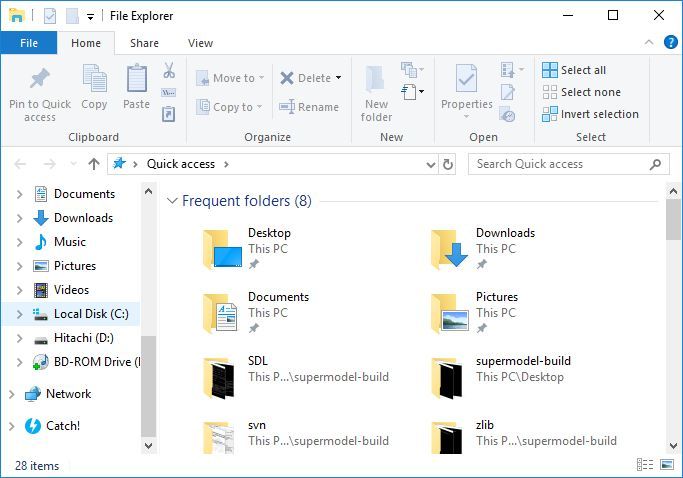Click the search magnifier icon

click(x=655, y=164)
